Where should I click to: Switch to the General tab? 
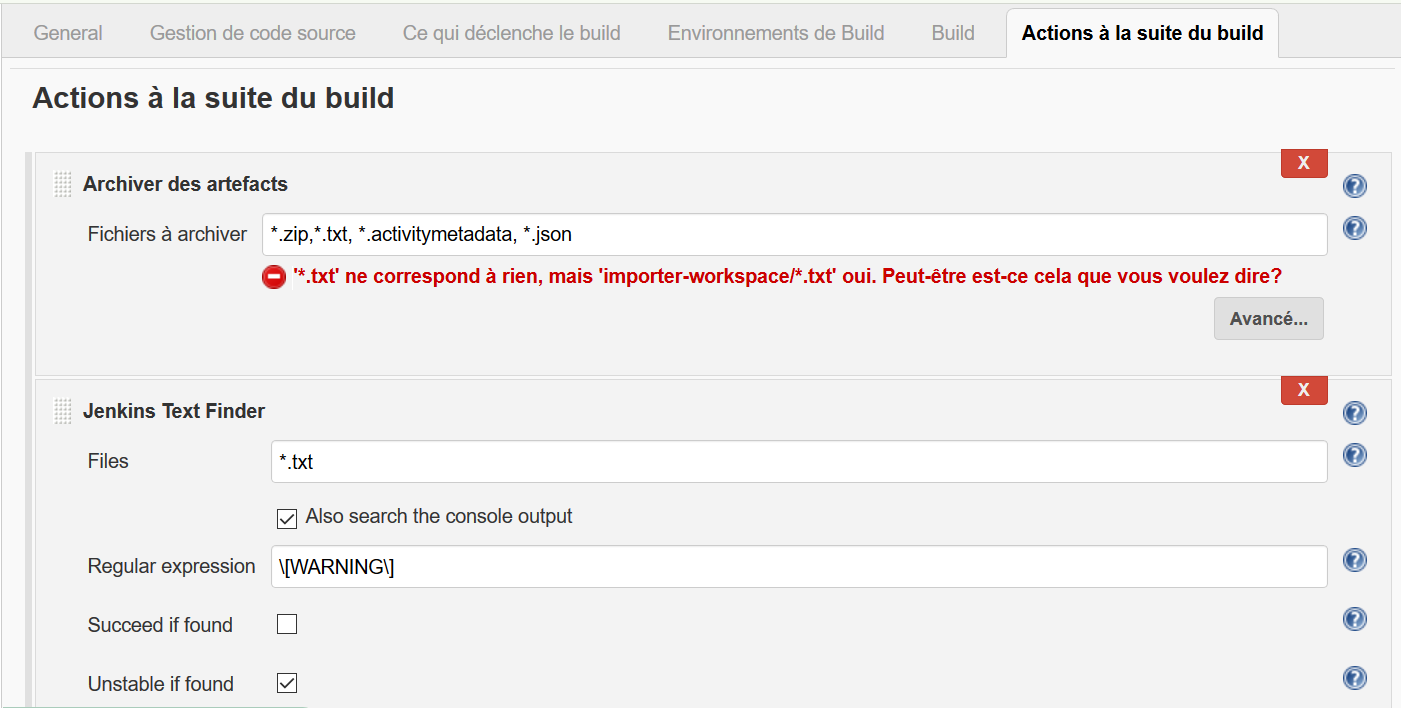68,33
